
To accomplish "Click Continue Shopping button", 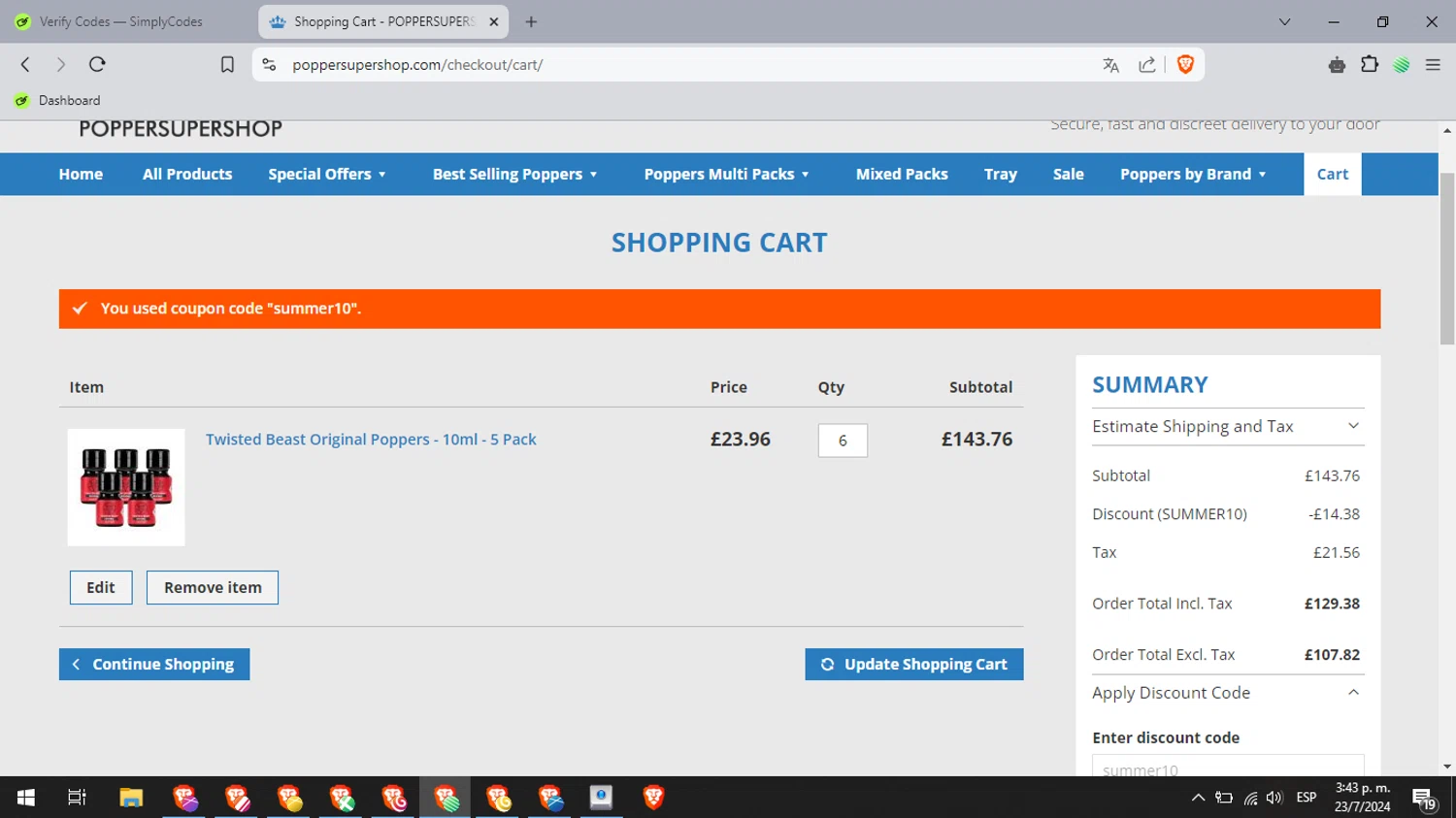I will [x=154, y=665].
